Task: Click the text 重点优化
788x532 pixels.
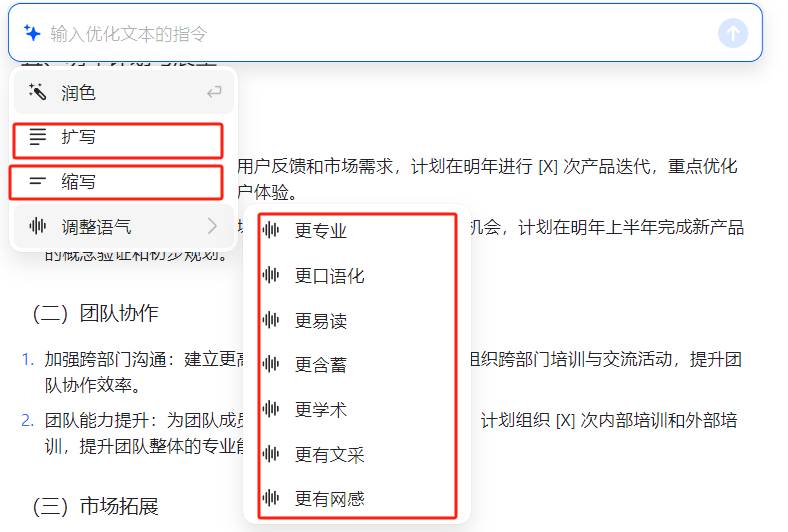Action: (702, 166)
